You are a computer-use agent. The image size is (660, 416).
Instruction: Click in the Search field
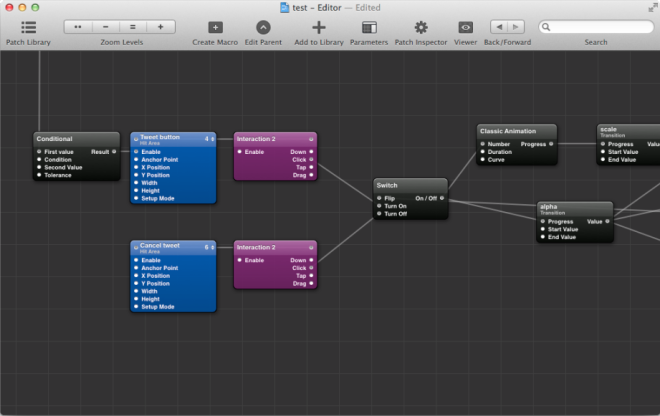point(596,27)
